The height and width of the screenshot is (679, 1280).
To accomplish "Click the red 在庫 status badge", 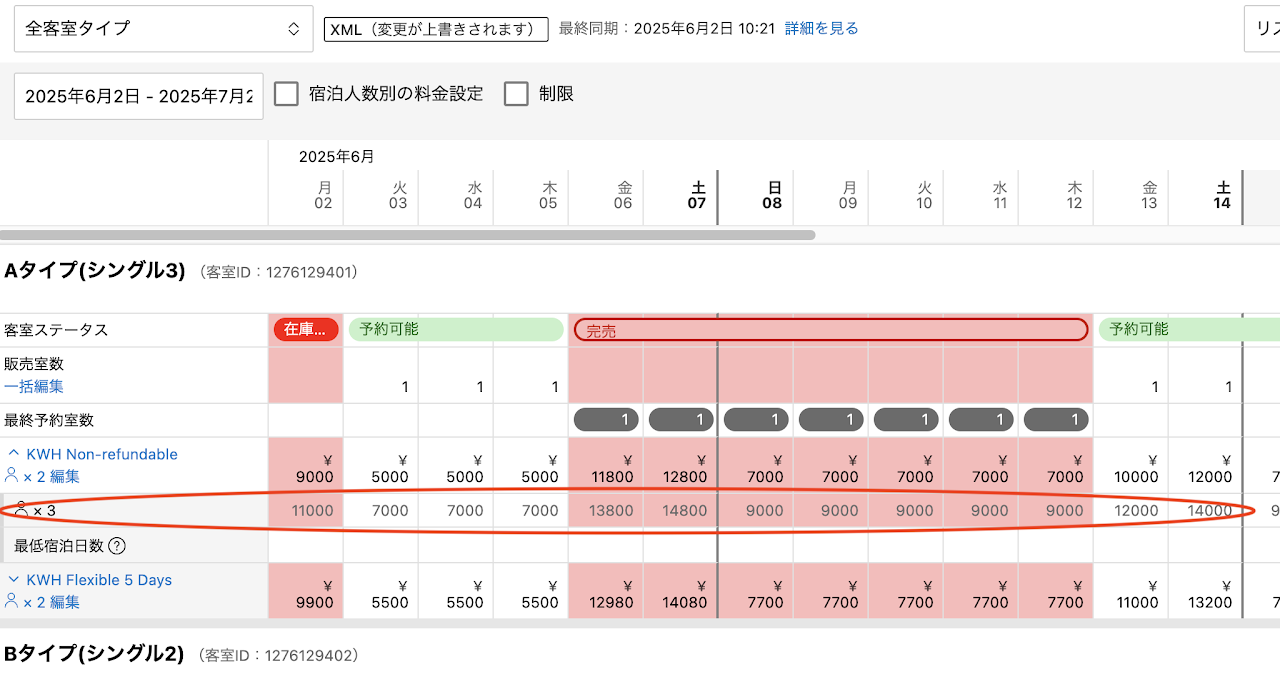I will [x=305, y=329].
